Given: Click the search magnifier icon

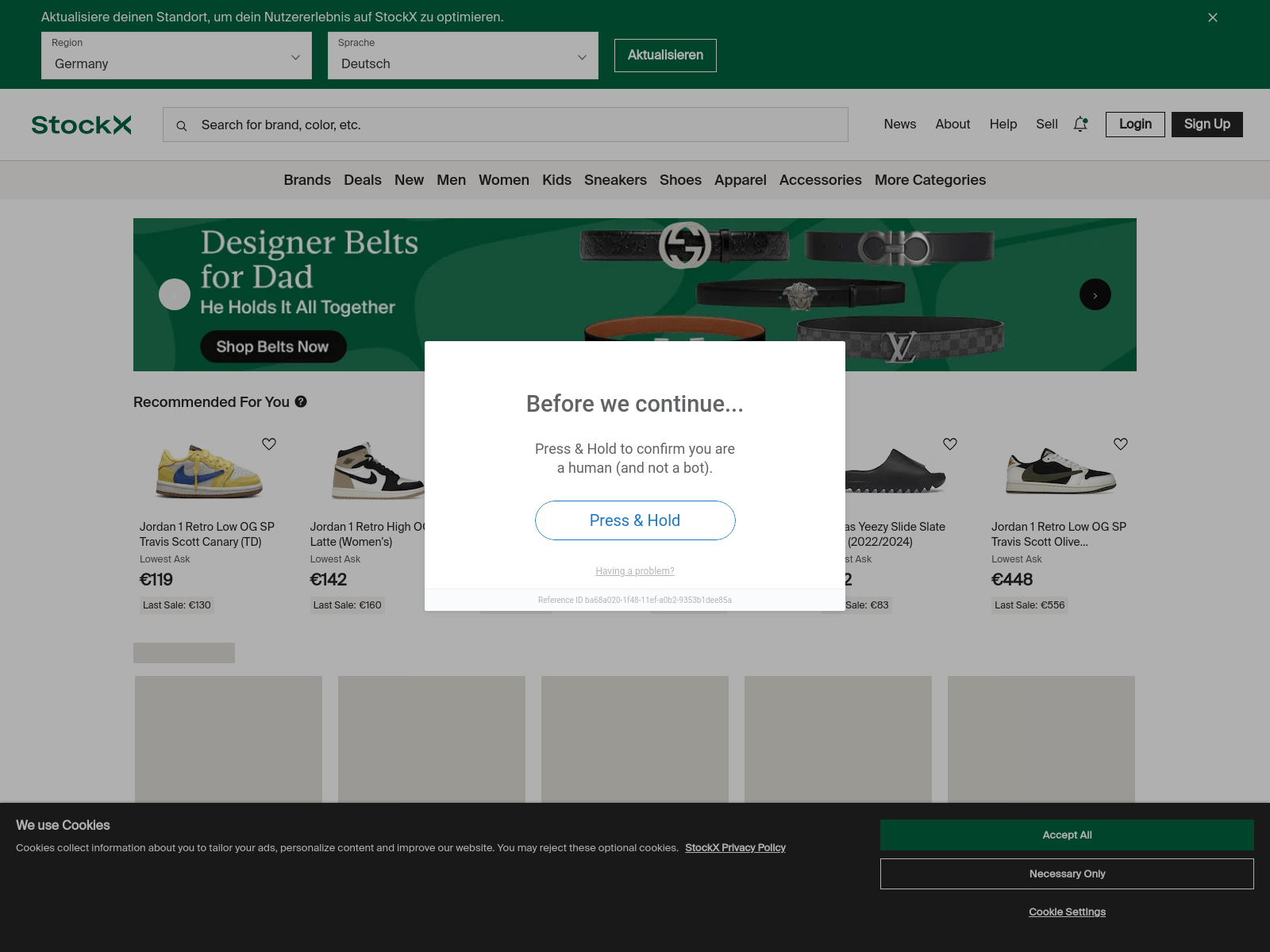Looking at the screenshot, I should pyautogui.click(x=182, y=125).
